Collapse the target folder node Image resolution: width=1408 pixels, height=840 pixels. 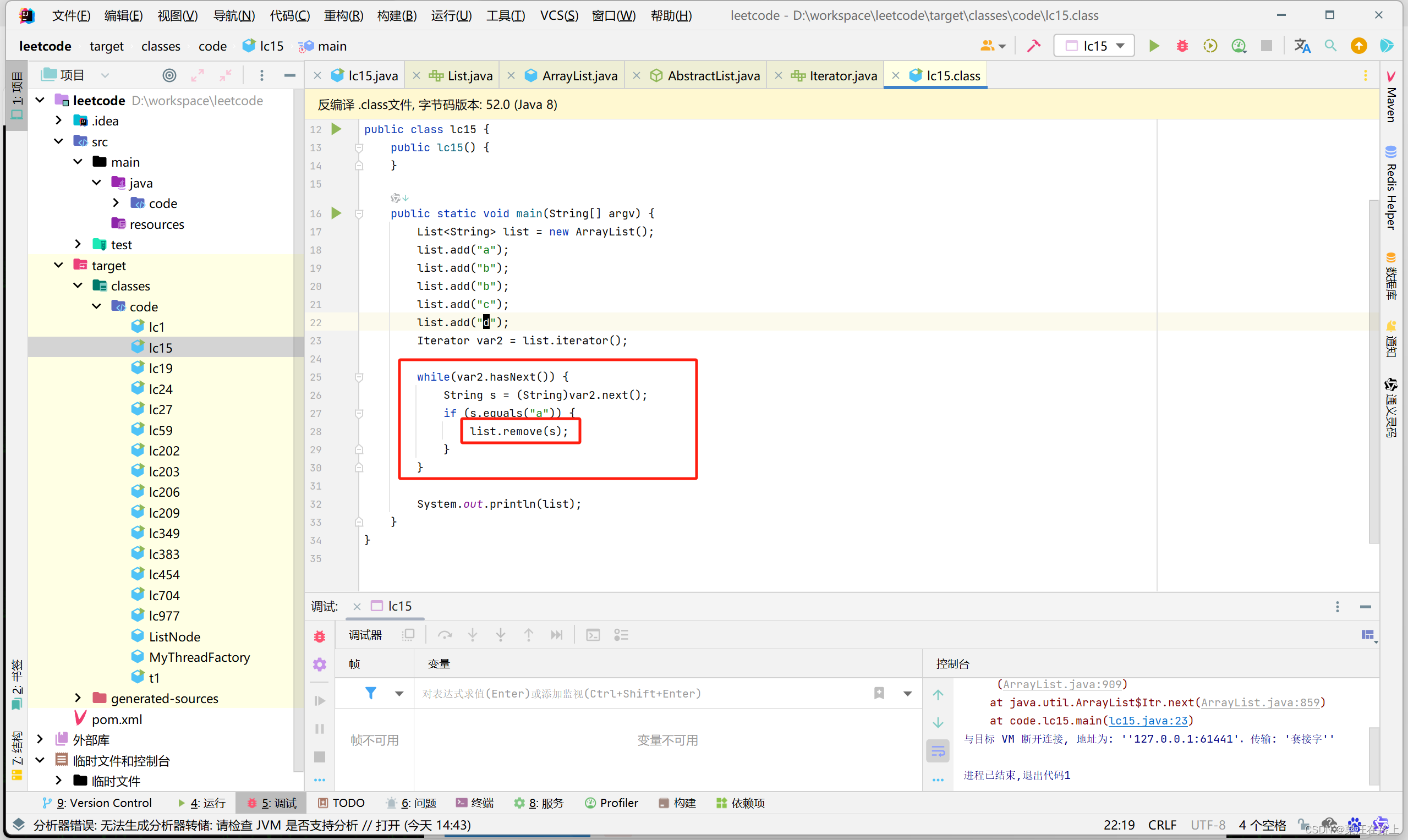(x=59, y=266)
